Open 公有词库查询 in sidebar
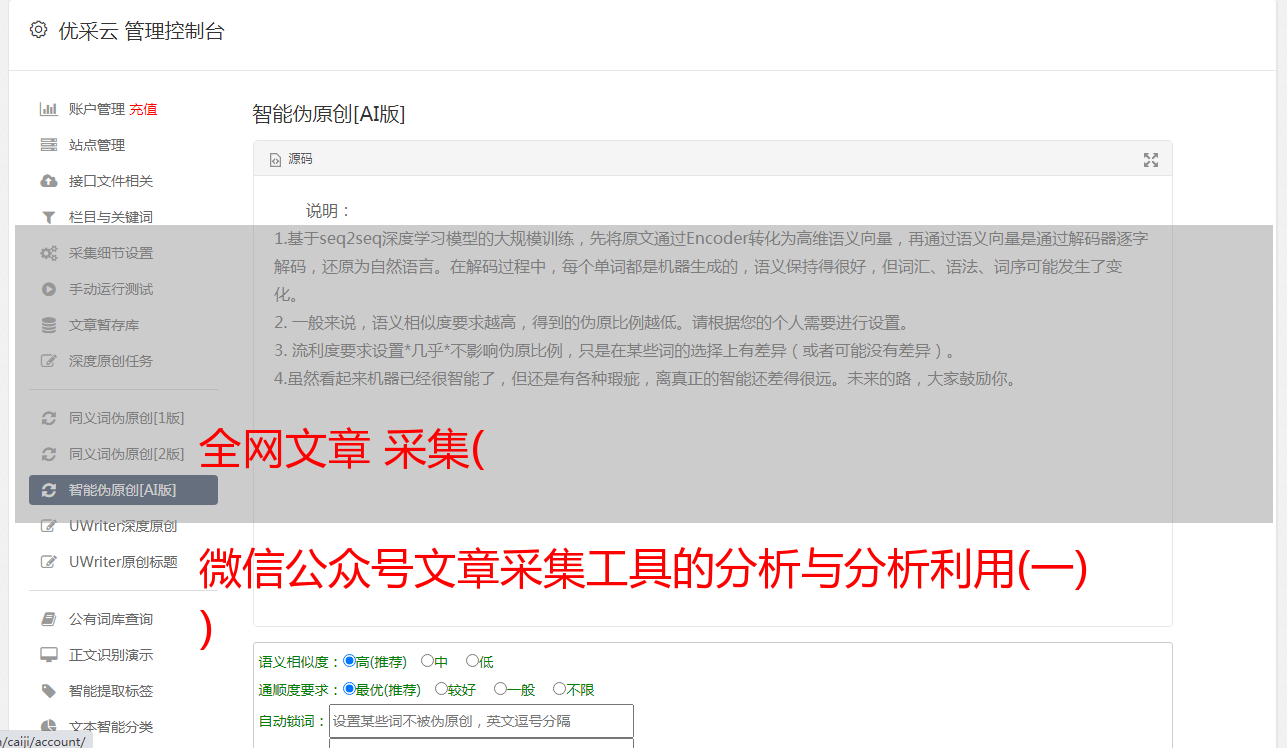Screen dimensions: 1287x748 pyautogui.click(x=111, y=619)
